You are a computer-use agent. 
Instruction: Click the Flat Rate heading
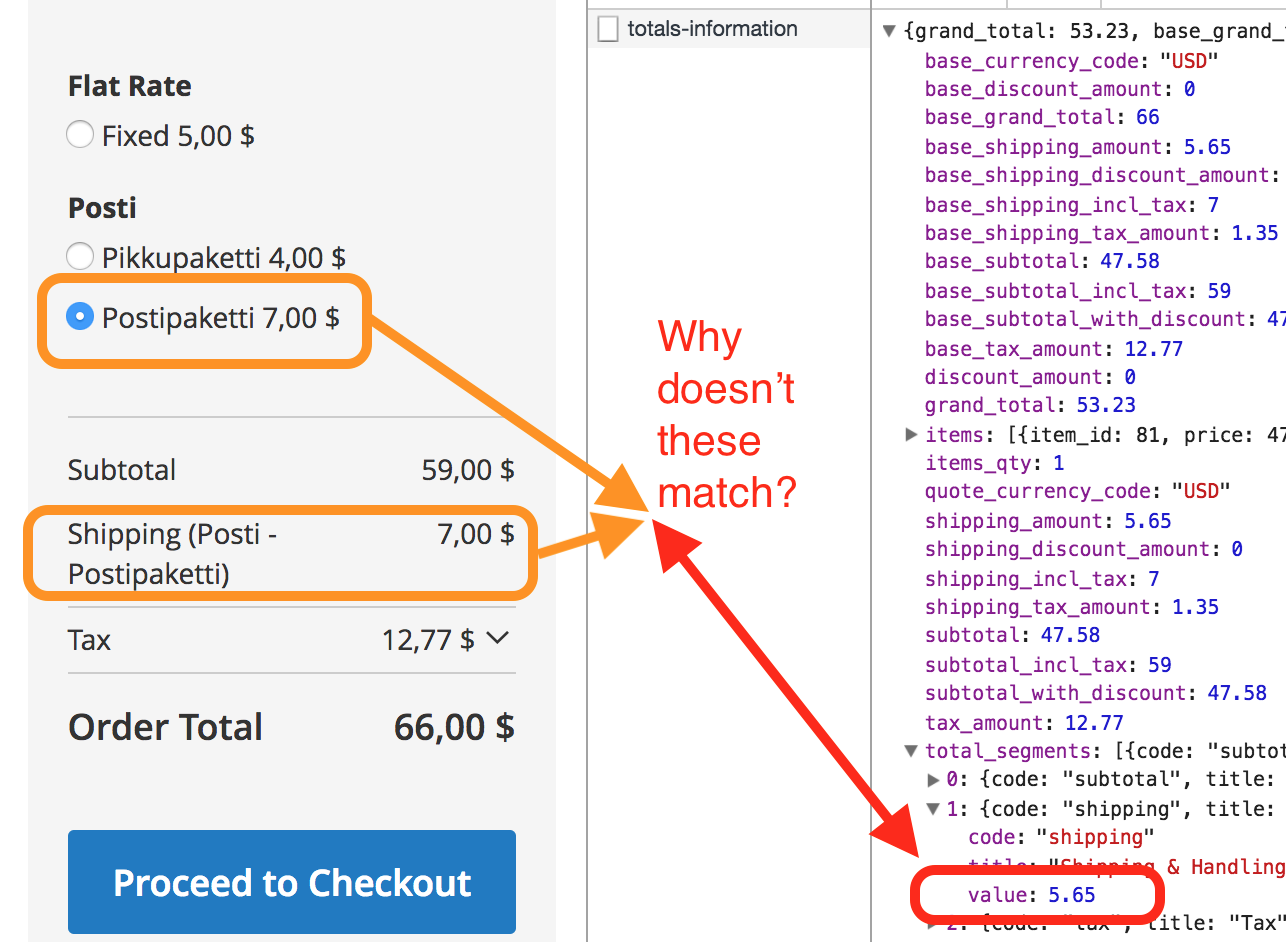(129, 86)
